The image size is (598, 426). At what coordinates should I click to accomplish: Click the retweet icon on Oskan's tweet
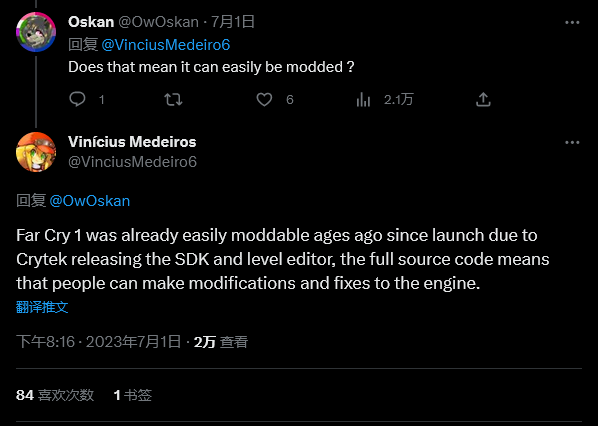173,100
